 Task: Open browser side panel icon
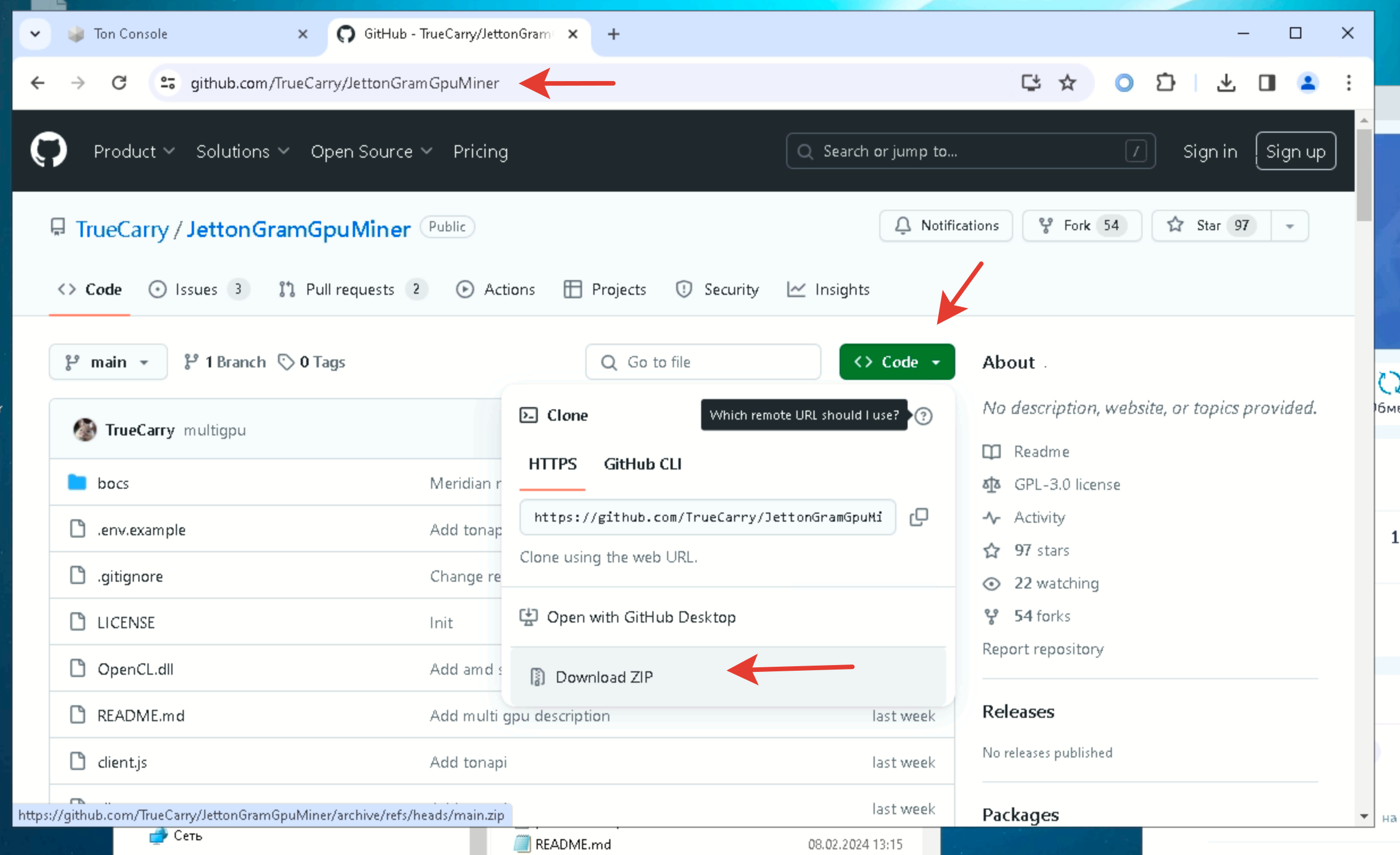tap(1267, 83)
